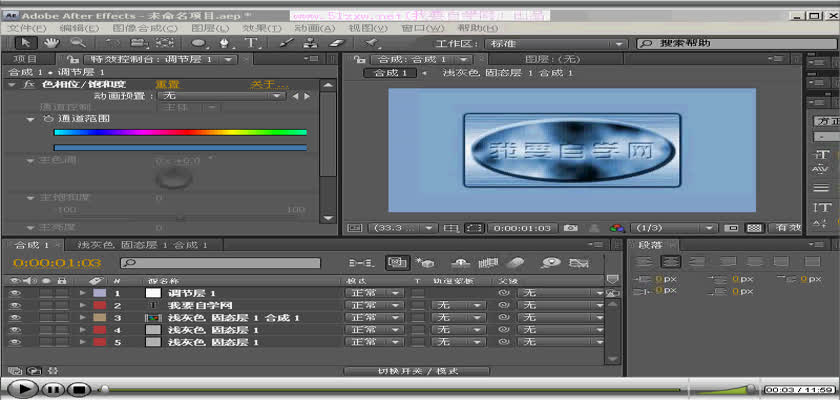Click the video player stop button

pos(79,389)
